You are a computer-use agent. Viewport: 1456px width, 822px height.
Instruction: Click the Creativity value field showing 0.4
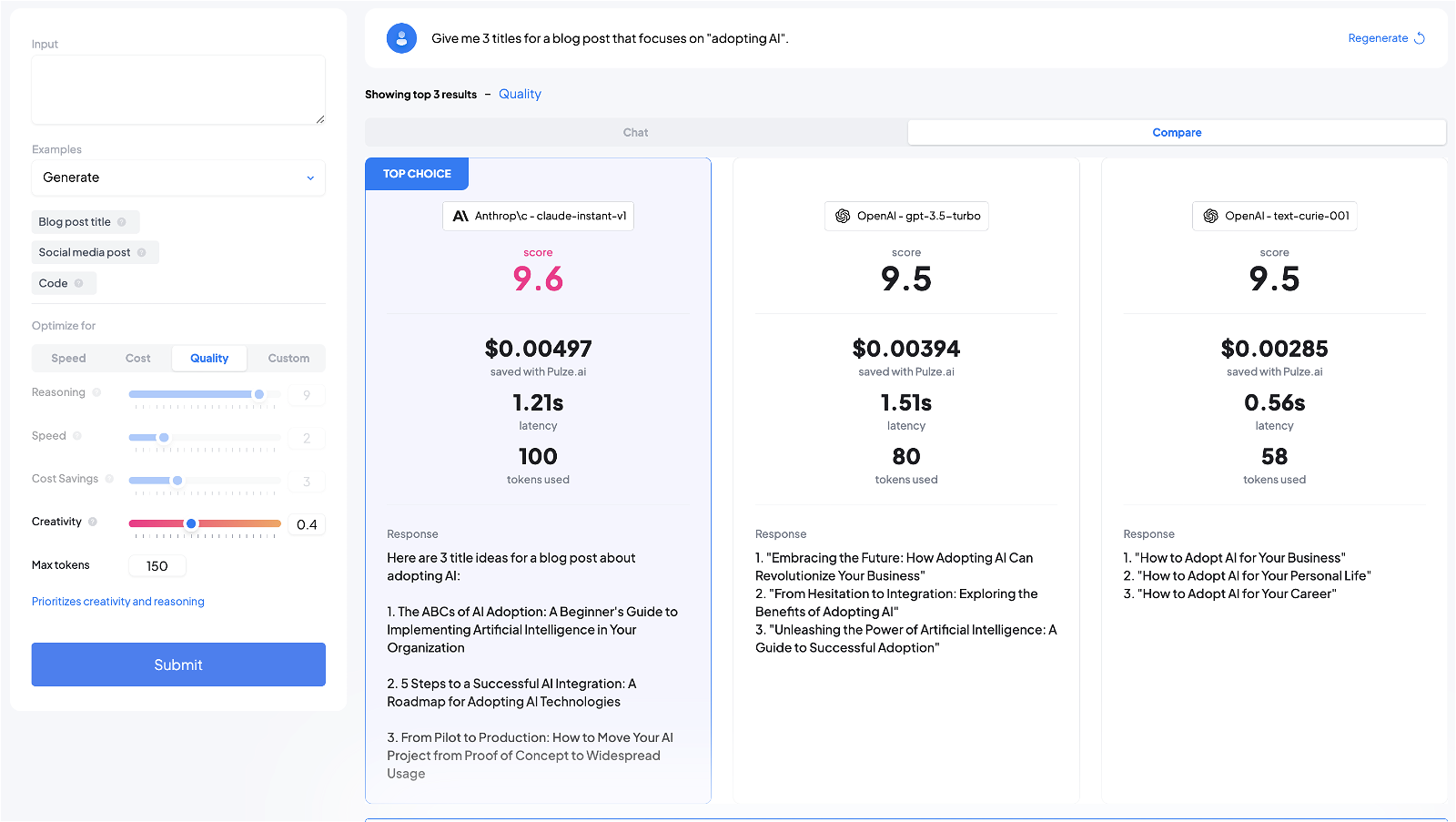pyautogui.click(x=307, y=525)
